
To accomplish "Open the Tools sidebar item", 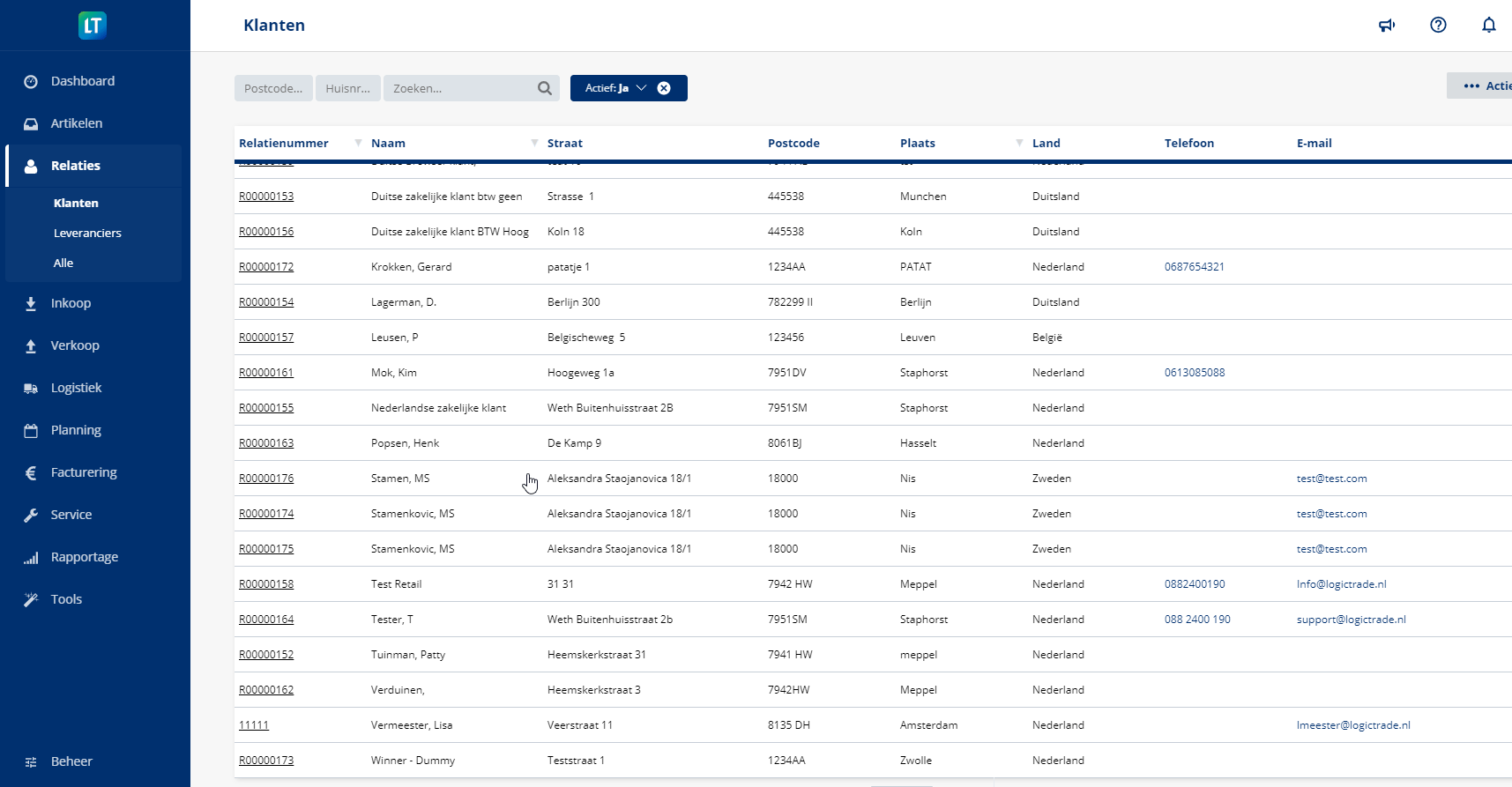I will [x=66, y=599].
